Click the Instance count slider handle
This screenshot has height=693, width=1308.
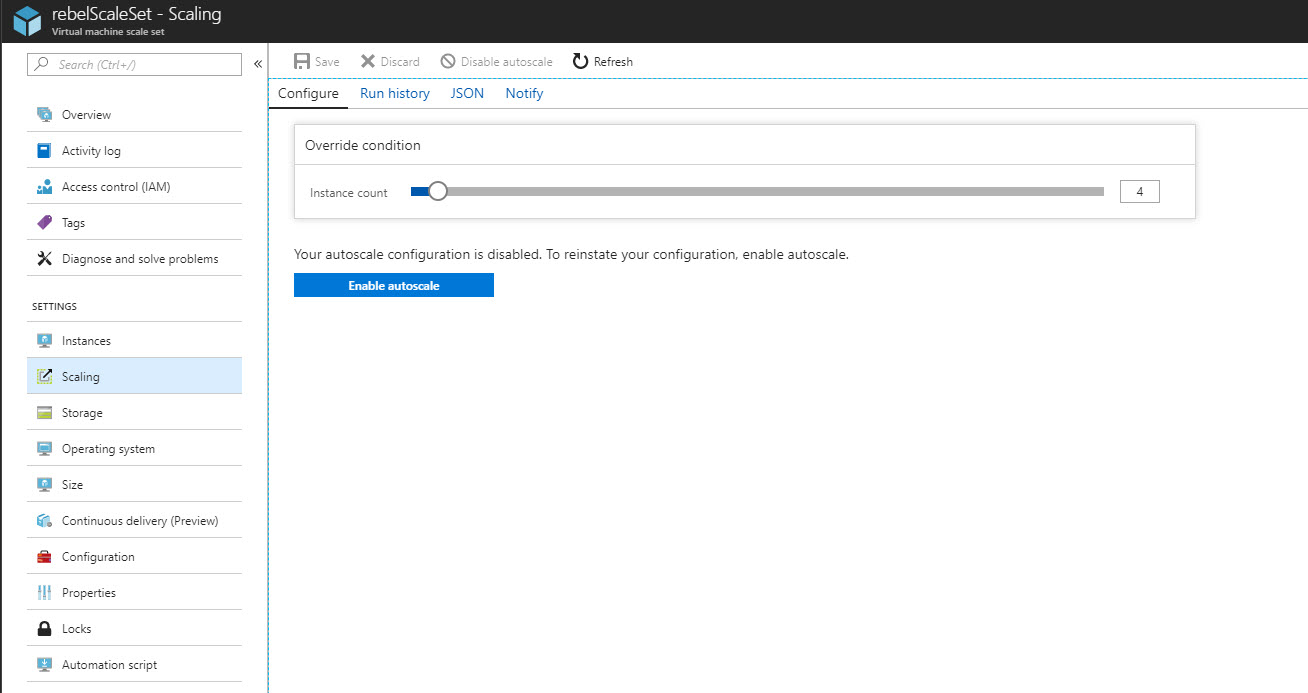[x=437, y=192]
